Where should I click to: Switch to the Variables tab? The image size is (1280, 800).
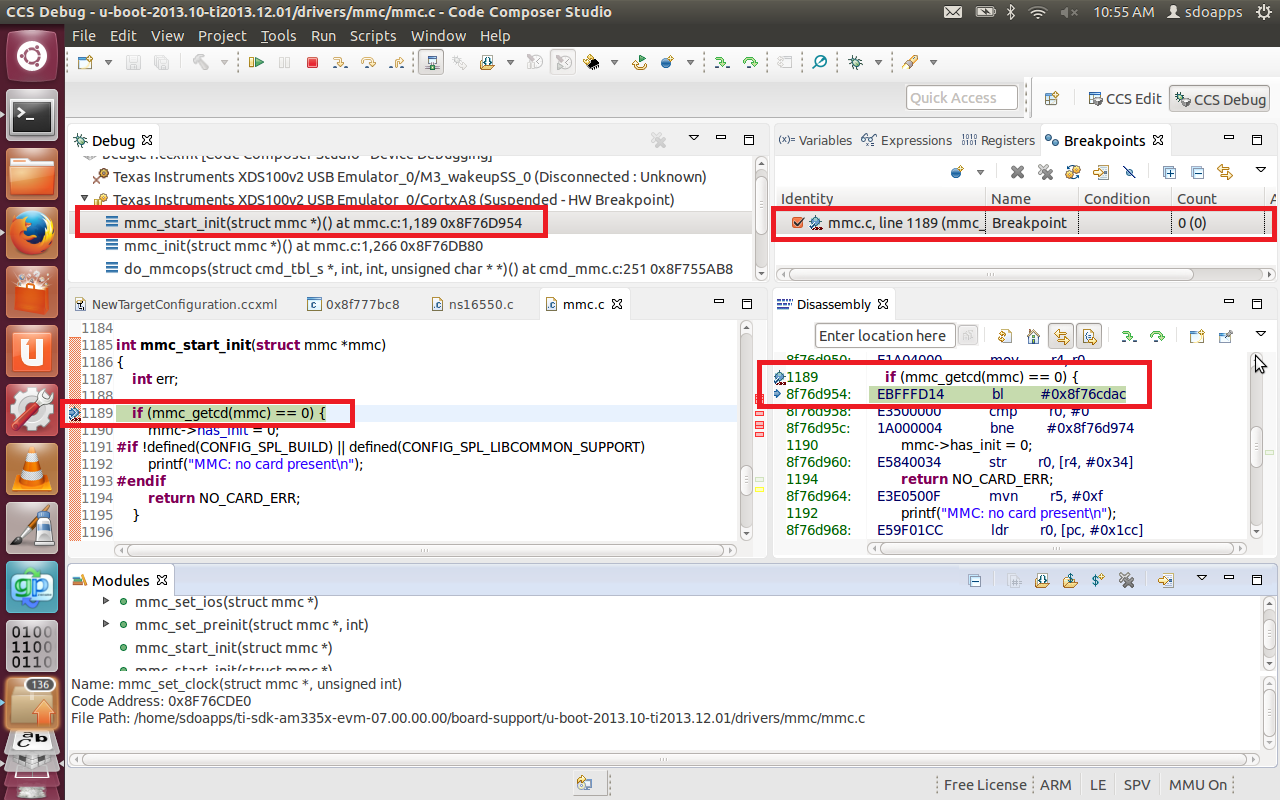coord(816,140)
